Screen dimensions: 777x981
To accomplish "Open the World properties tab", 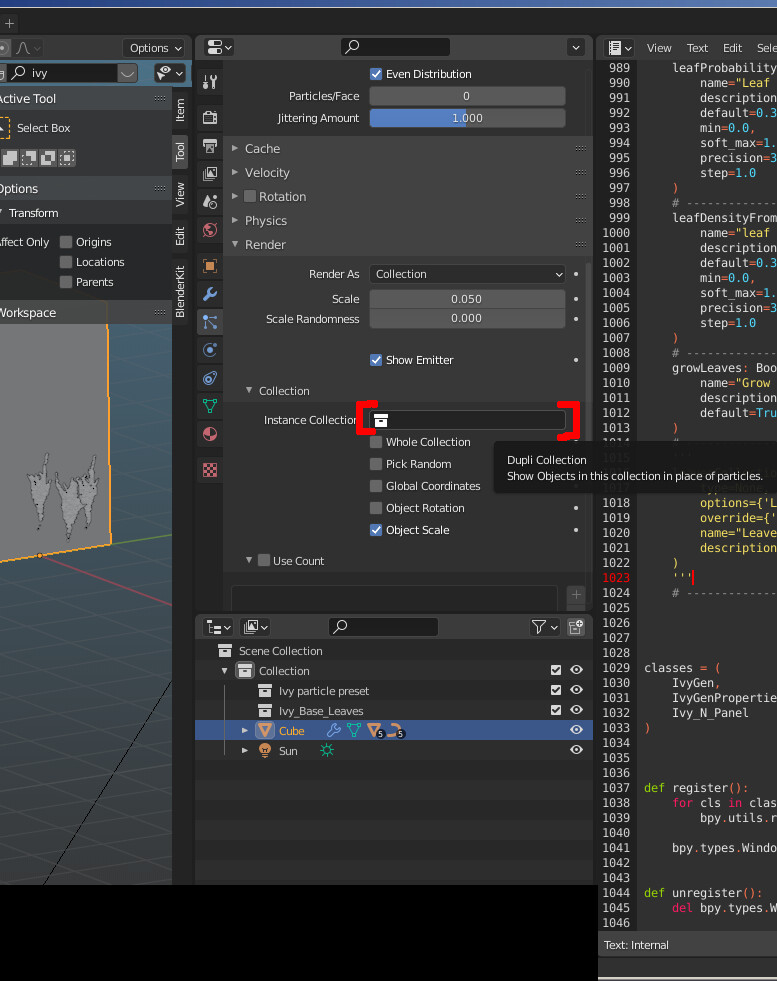I will [x=210, y=230].
